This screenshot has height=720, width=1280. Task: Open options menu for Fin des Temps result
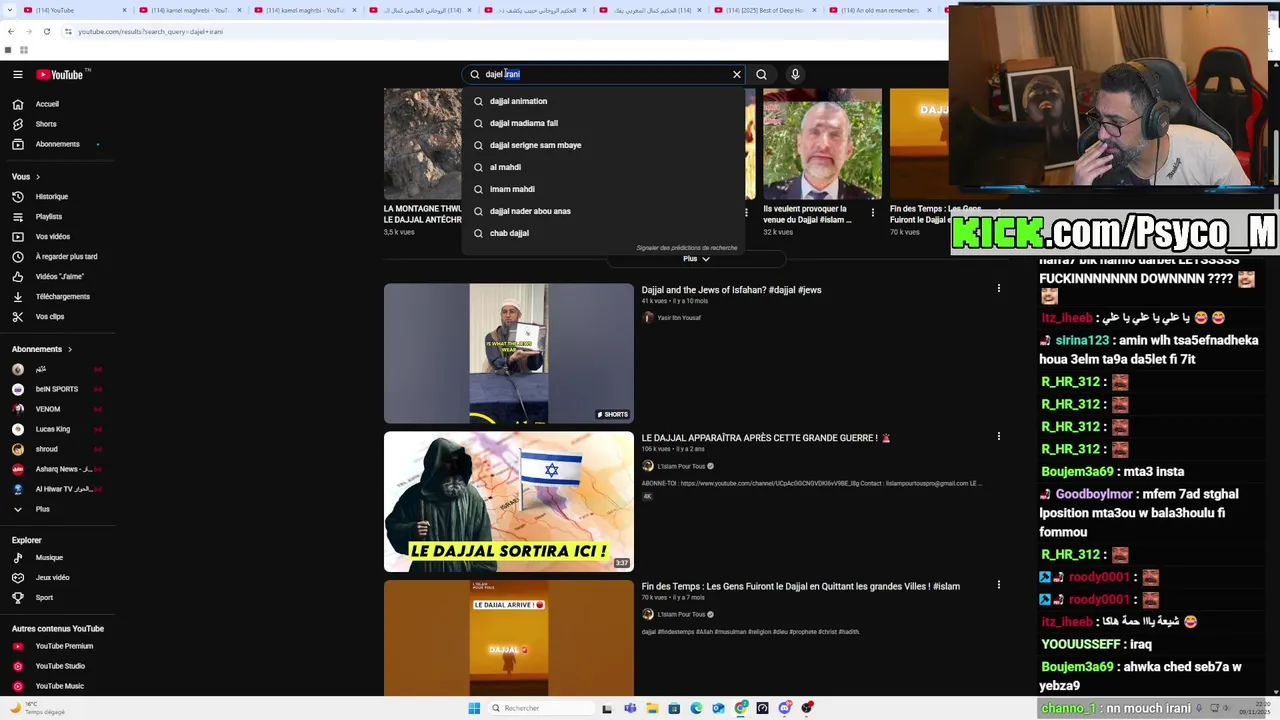(998, 584)
